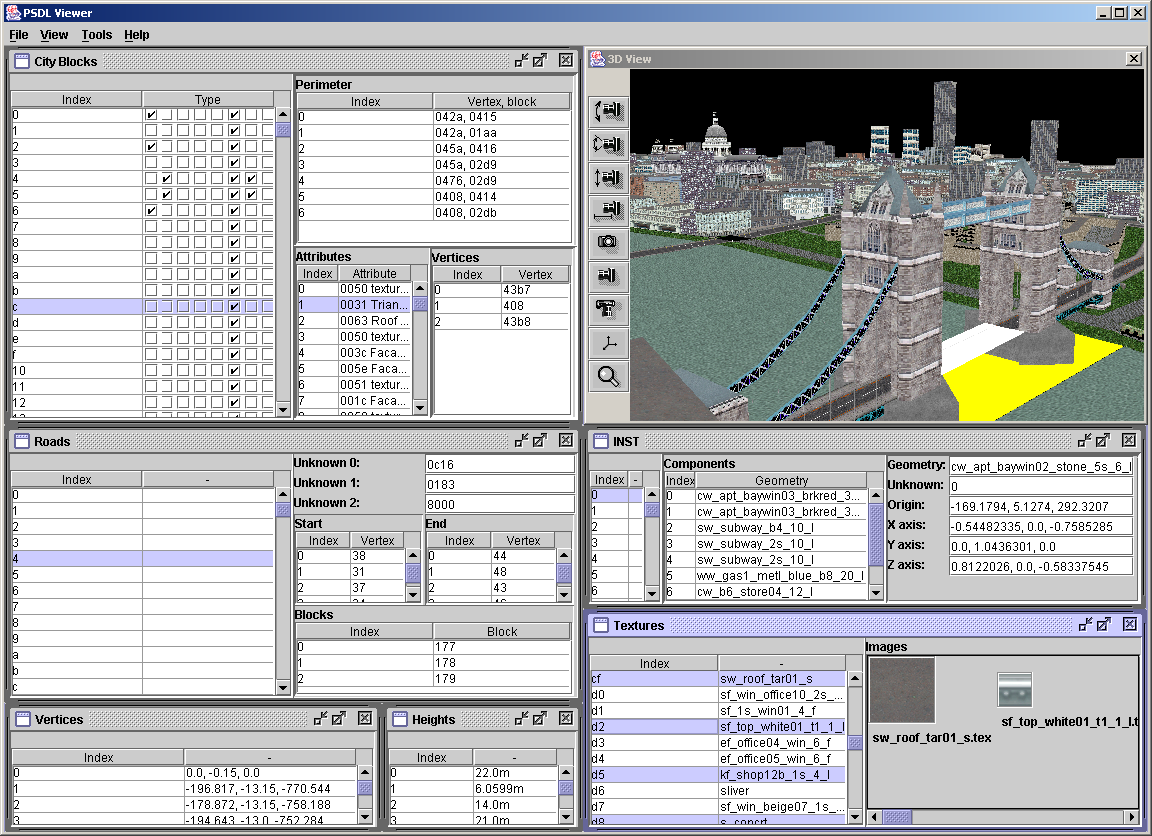
Task: Click the Unknown 0 field in Roads
Action: click(500, 464)
